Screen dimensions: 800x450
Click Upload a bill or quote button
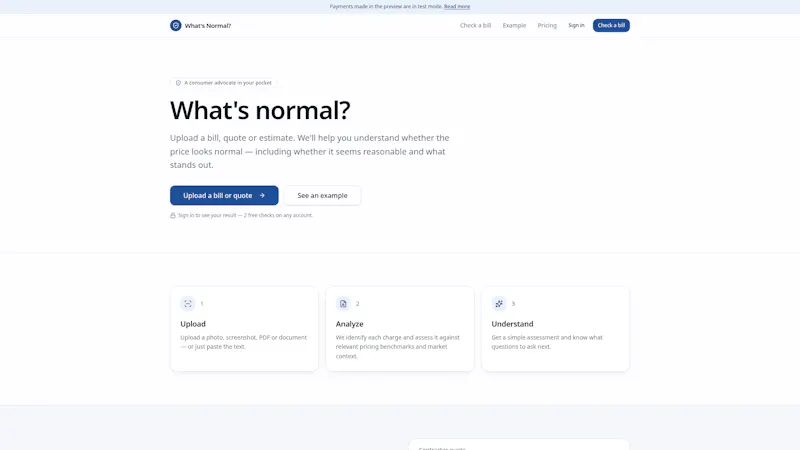click(224, 195)
